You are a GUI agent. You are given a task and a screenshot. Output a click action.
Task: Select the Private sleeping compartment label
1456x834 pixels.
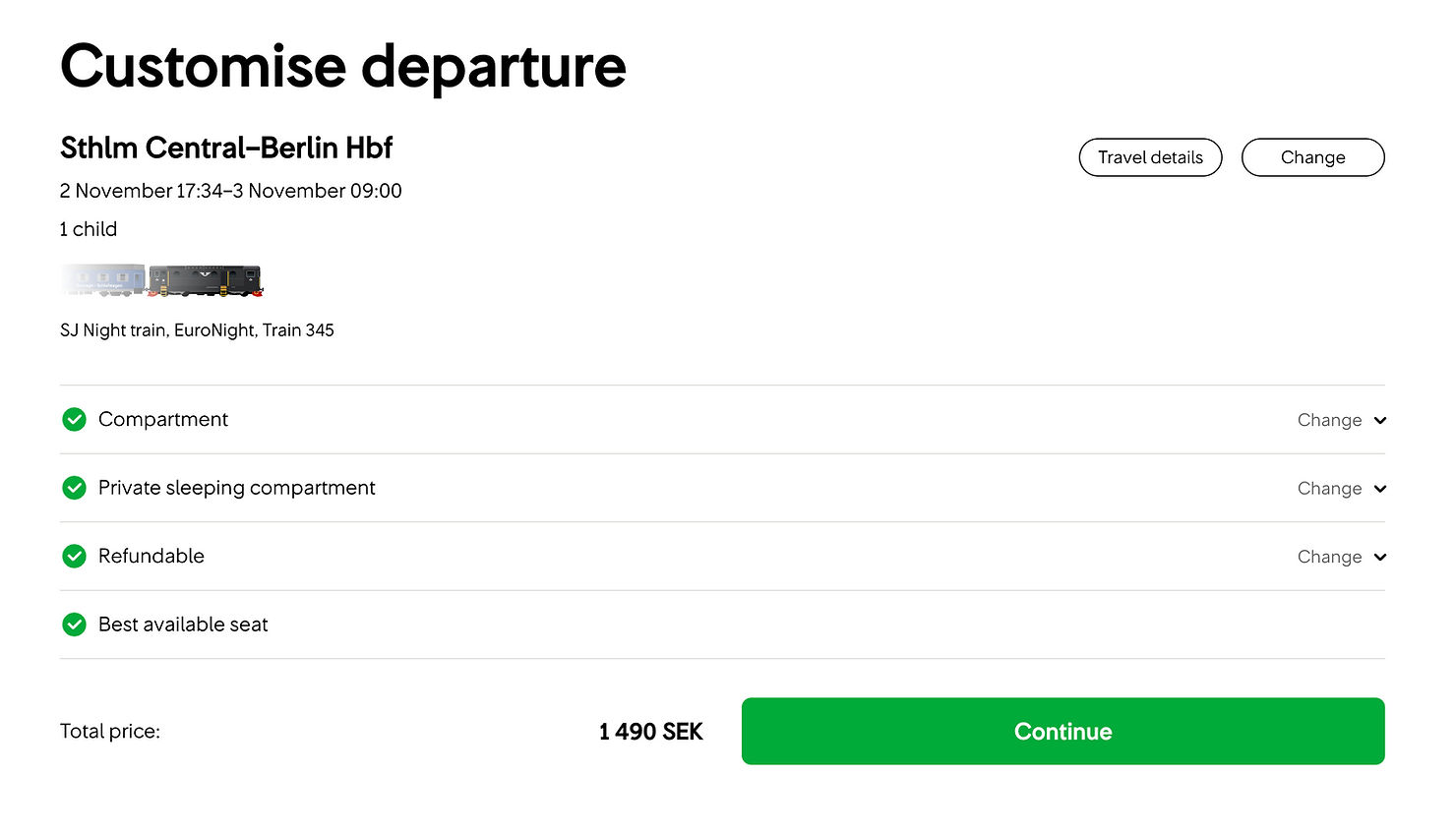[237, 488]
